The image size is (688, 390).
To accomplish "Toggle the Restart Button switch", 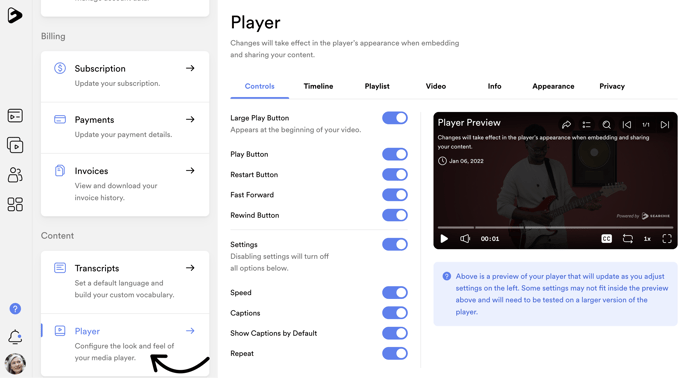I will coord(395,175).
